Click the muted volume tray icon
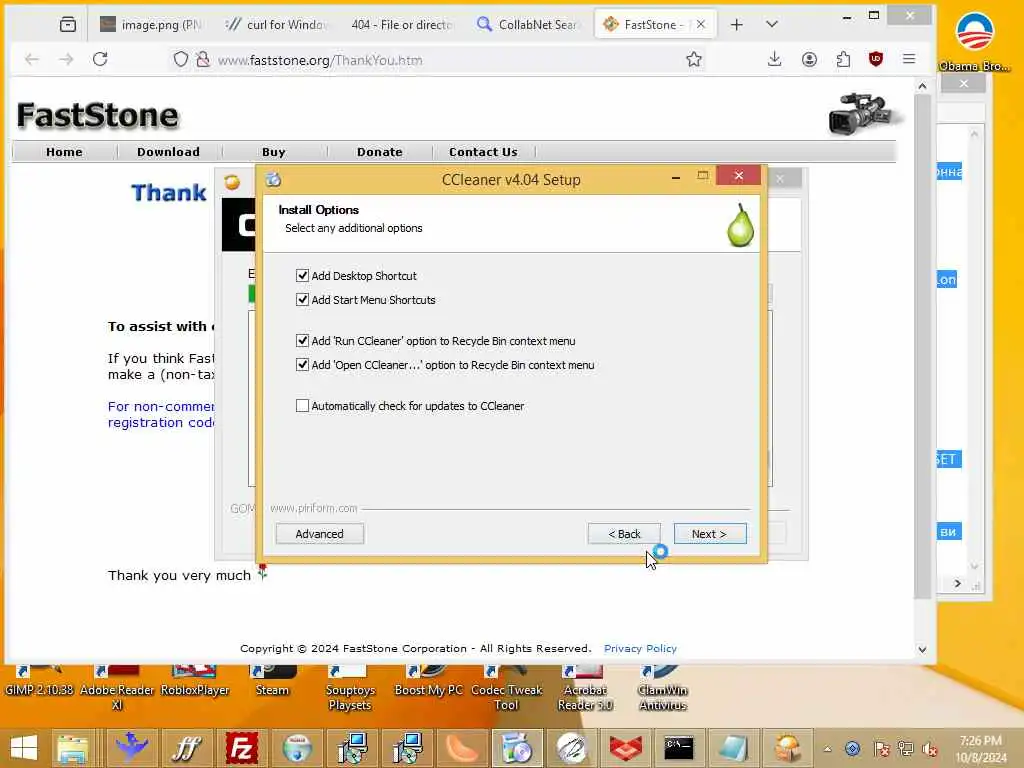 [930, 749]
